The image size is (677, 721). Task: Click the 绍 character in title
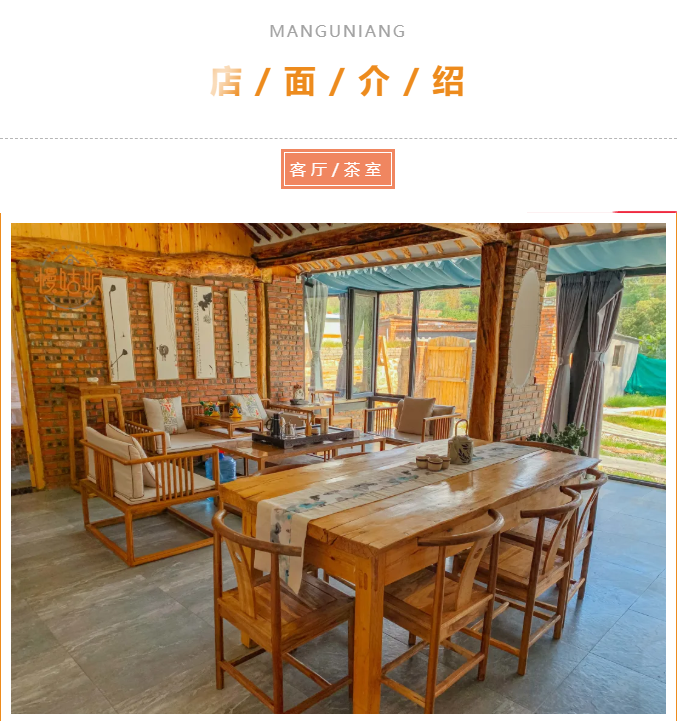pos(448,81)
